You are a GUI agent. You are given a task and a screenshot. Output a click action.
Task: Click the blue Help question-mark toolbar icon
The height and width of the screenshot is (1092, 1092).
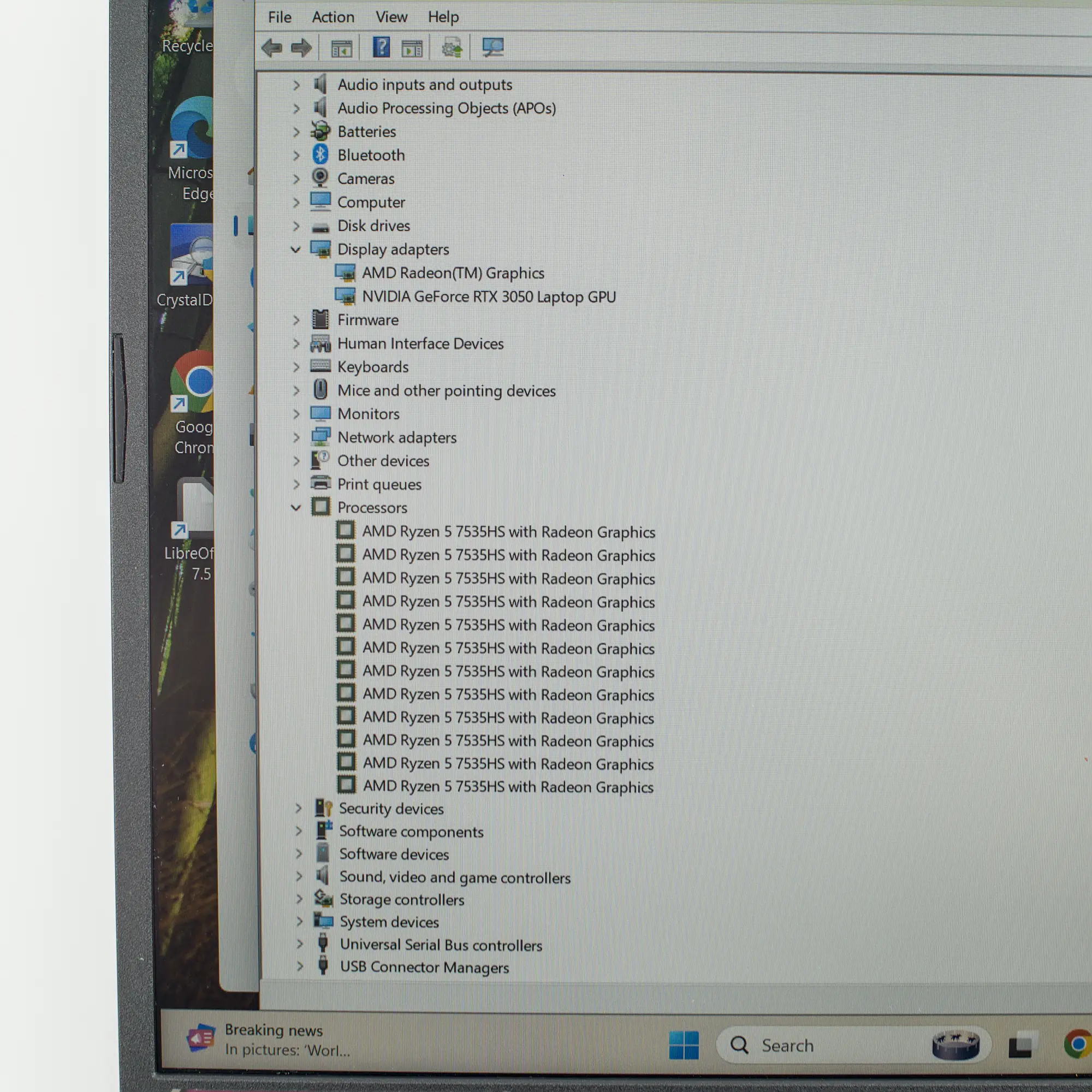381,48
